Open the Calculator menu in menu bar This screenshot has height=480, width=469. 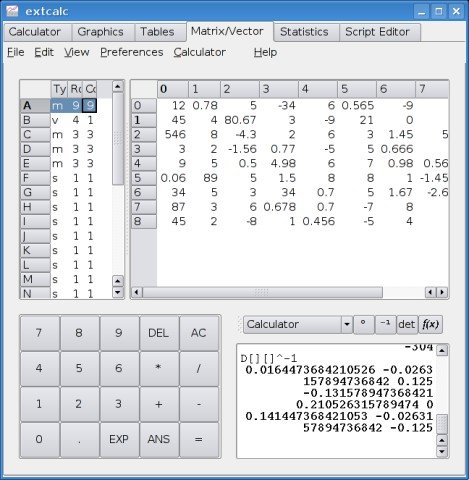pyautogui.click(x=200, y=52)
